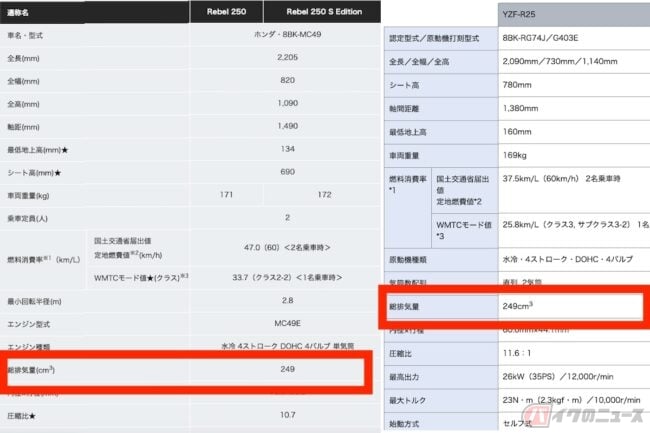Click the 最小回転半径 value 2.8

click(x=287, y=299)
